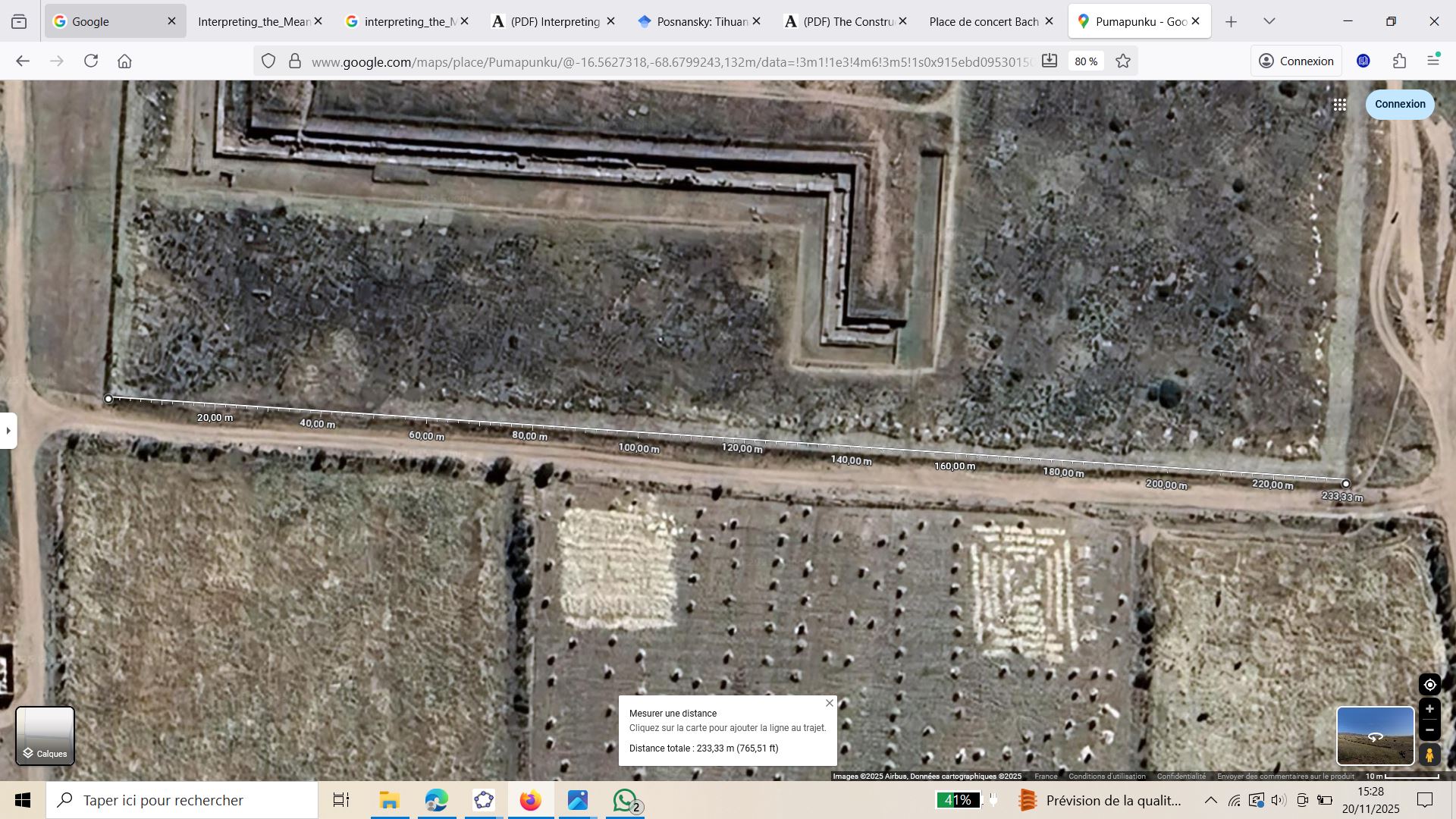
Task: Open the list all tabs dropdown
Action: (x=1269, y=21)
